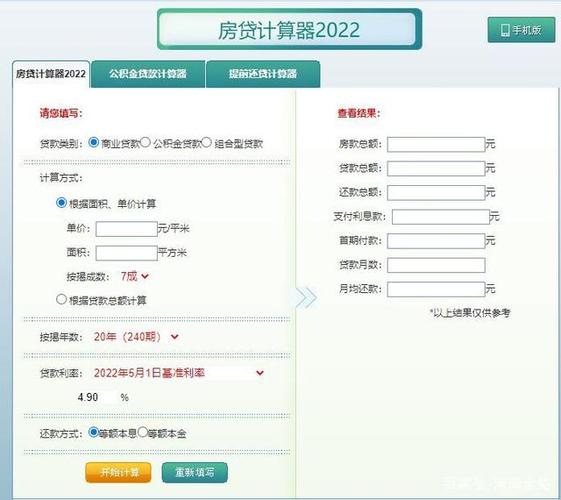Click the 请您填写 heading text
This screenshot has height=500, width=561.
(61, 113)
